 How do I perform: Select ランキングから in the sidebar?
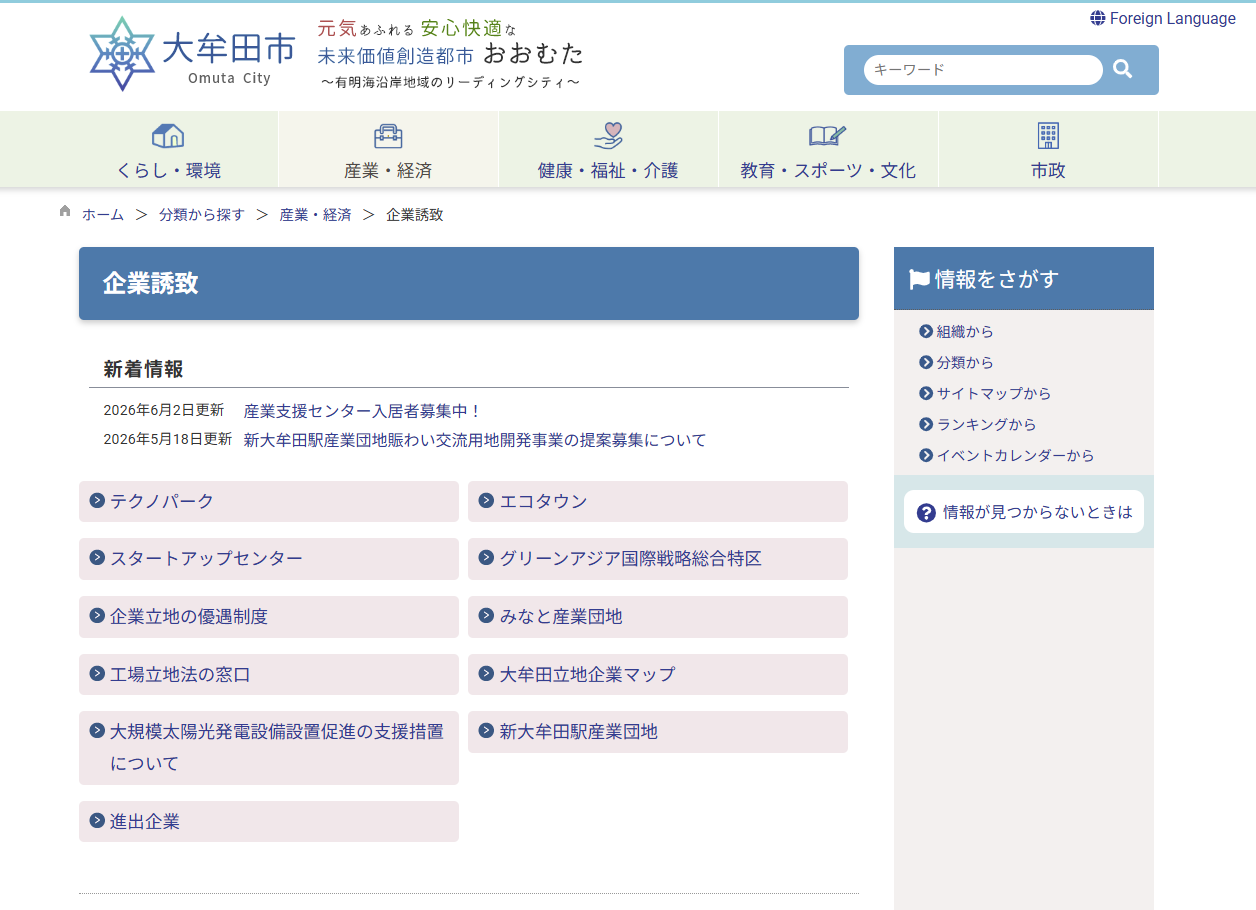tap(986, 424)
